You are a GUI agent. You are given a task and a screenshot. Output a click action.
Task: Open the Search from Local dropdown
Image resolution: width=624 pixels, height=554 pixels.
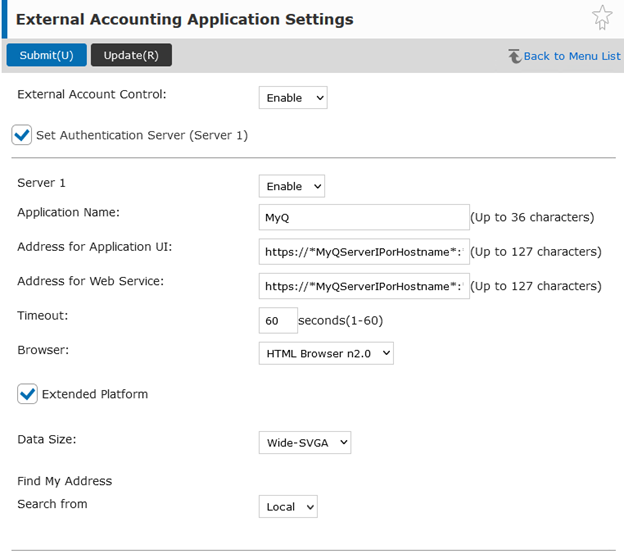288,507
